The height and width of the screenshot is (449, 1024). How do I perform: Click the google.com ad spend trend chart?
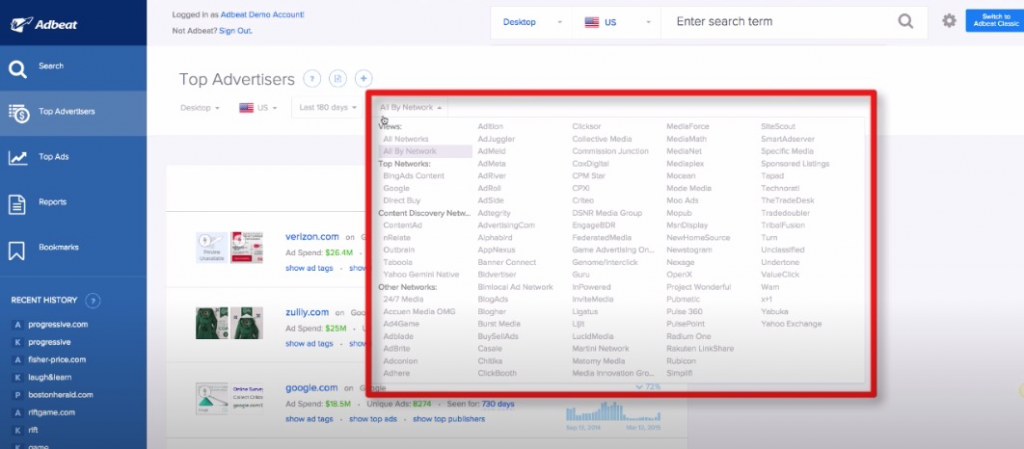coord(613,412)
